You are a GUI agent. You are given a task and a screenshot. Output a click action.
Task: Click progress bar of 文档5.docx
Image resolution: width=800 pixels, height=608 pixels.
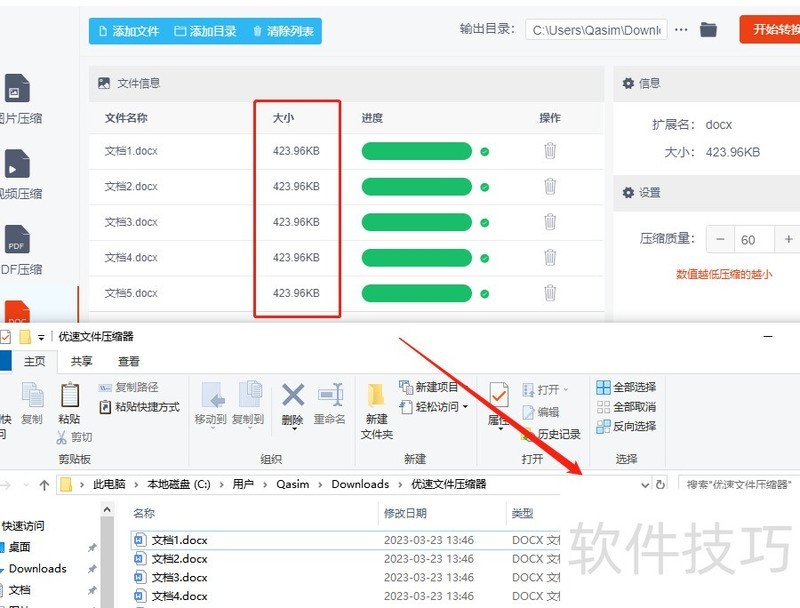point(416,293)
